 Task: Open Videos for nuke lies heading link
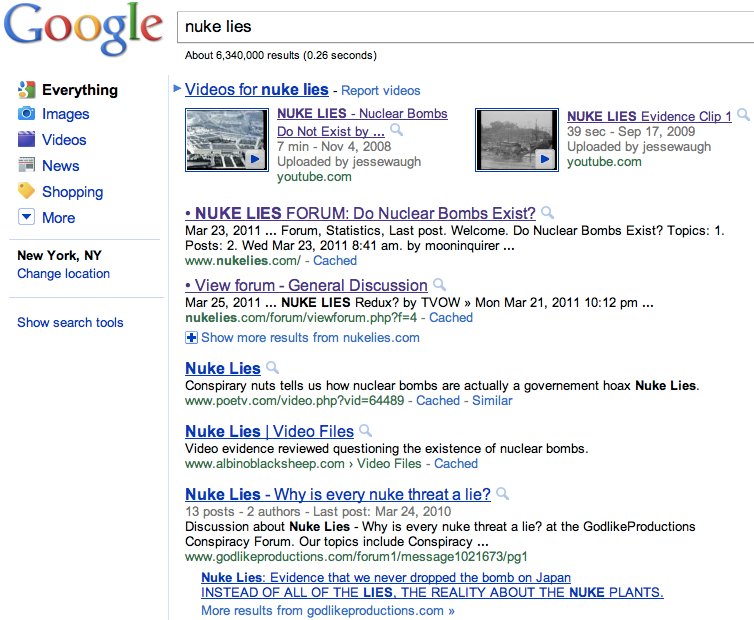(257, 89)
